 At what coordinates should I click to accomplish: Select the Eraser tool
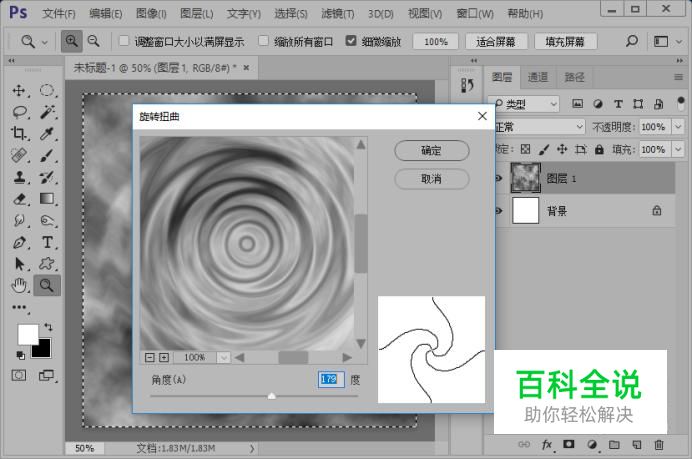[x=19, y=199]
